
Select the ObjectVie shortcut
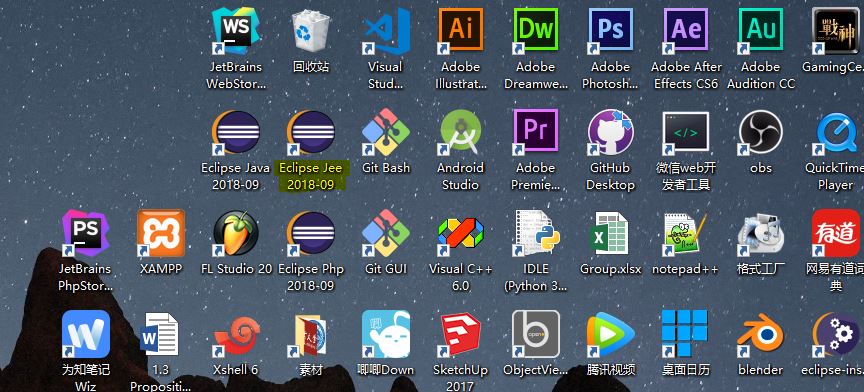coord(536,334)
